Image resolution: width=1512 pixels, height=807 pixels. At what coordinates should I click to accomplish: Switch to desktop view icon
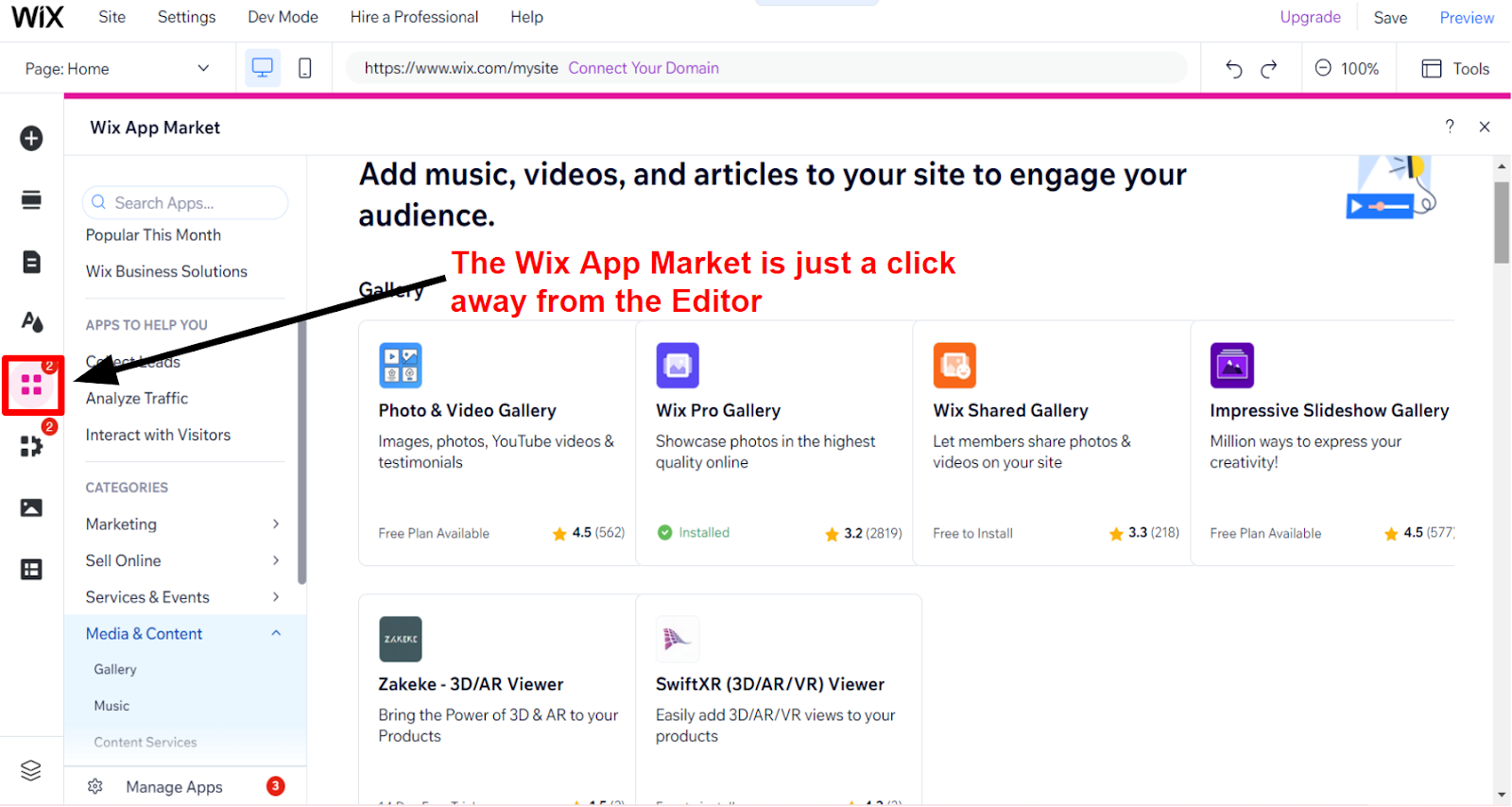(263, 68)
